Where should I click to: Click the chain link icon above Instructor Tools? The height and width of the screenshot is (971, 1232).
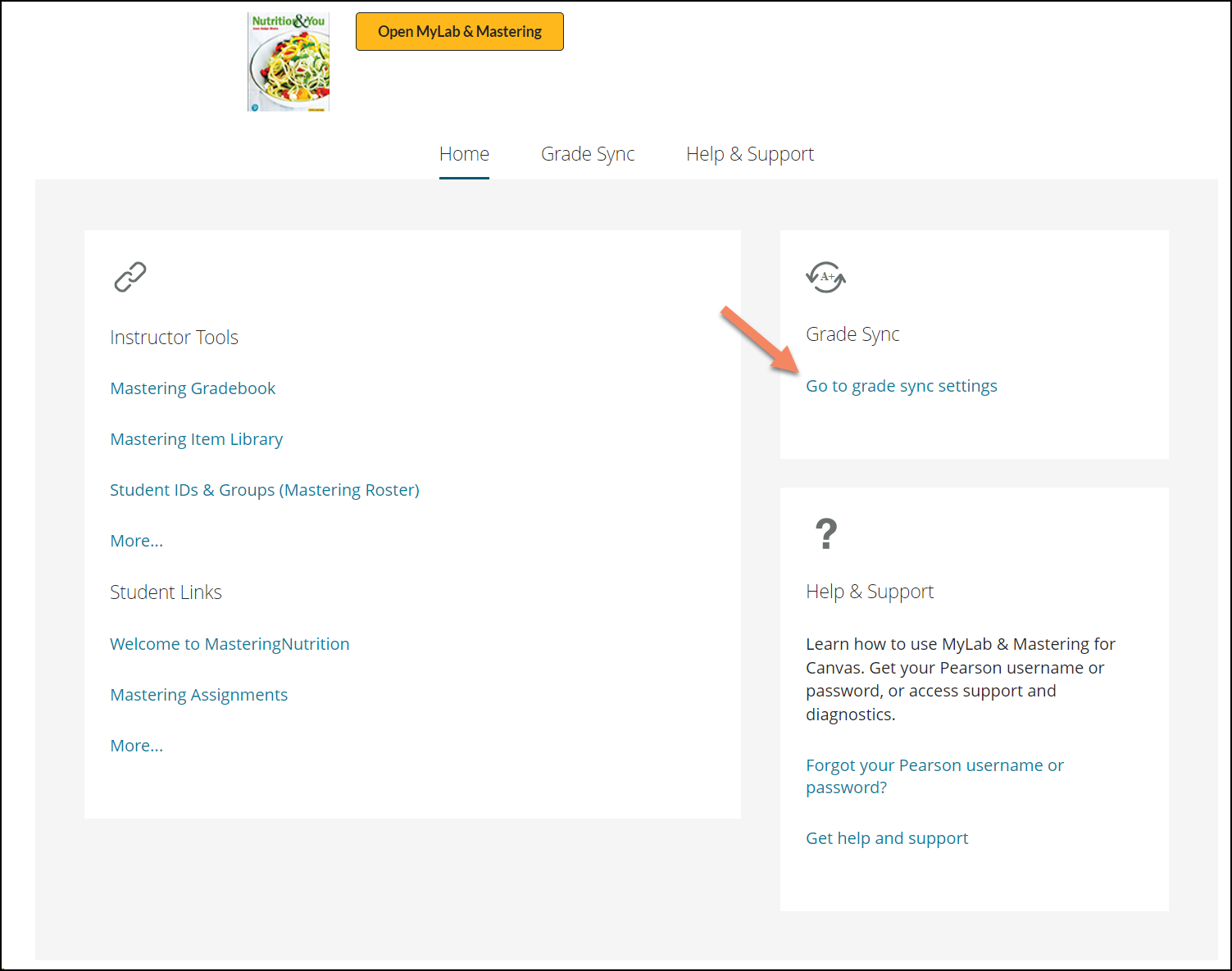(130, 277)
